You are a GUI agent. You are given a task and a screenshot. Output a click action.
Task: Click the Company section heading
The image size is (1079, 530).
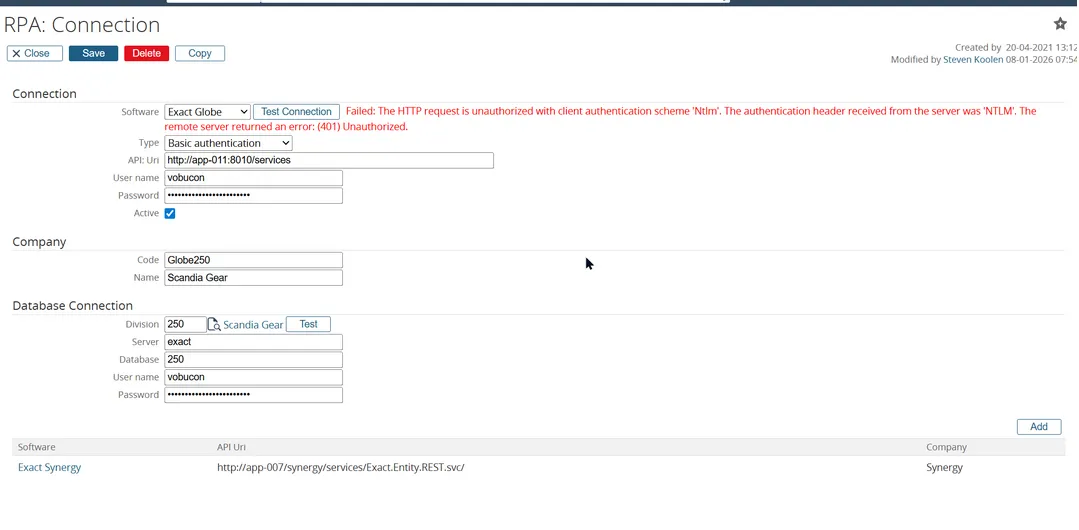[x=39, y=242]
